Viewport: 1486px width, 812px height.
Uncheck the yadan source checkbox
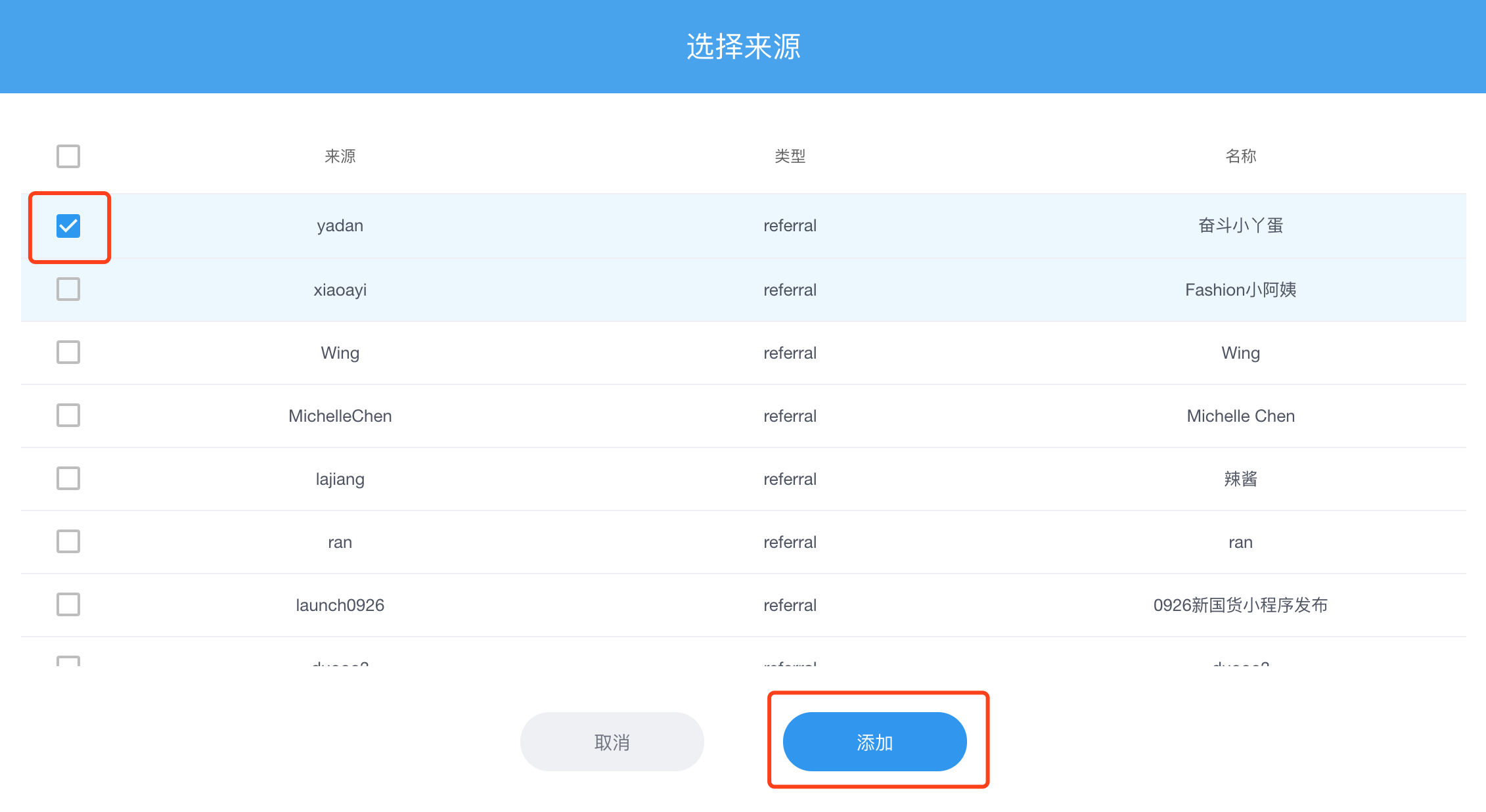pos(68,226)
